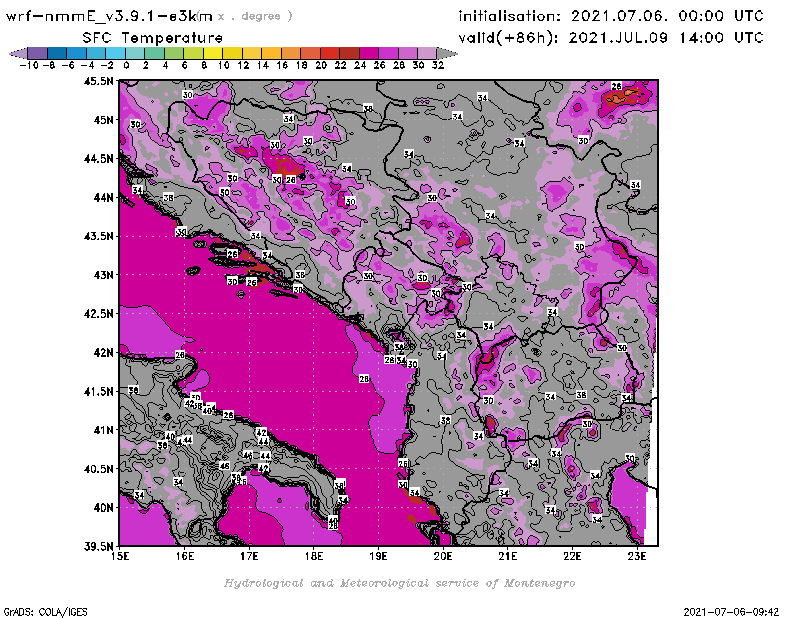
Task: Click the green legend swatch between 2 and 4
Action: pos(154,53)
